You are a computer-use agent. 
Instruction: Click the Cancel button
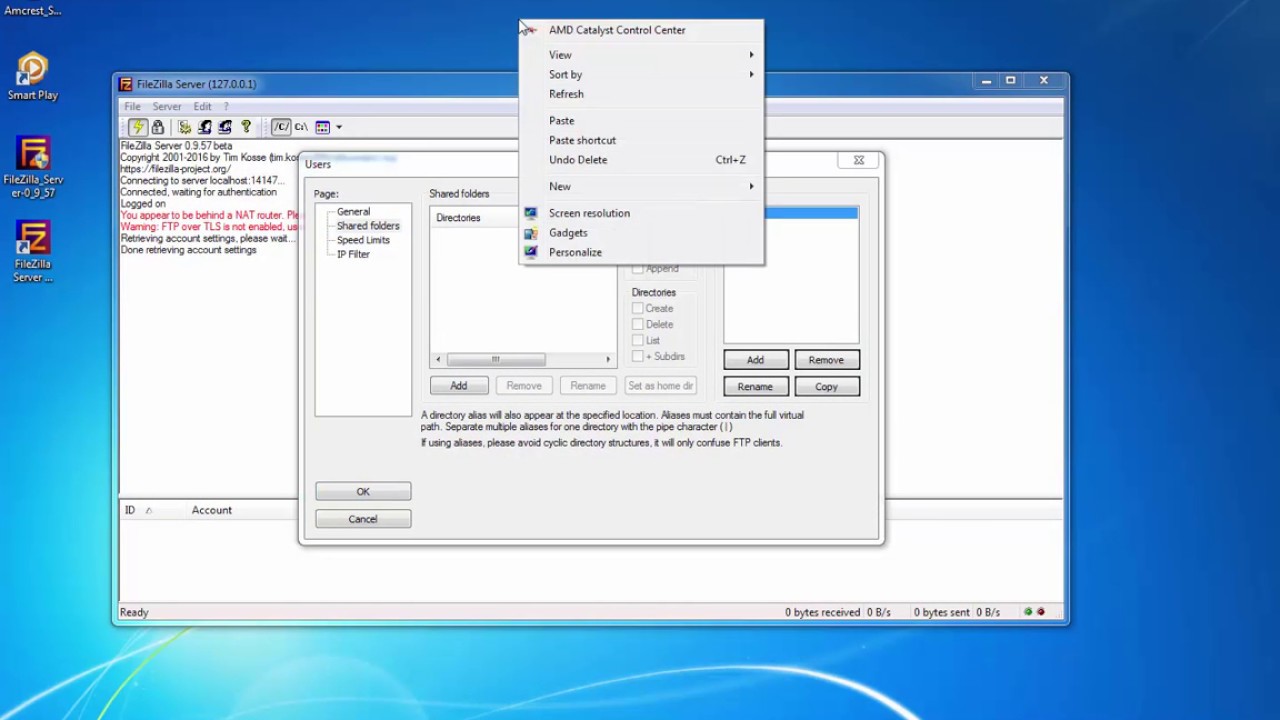click(363, 519)
